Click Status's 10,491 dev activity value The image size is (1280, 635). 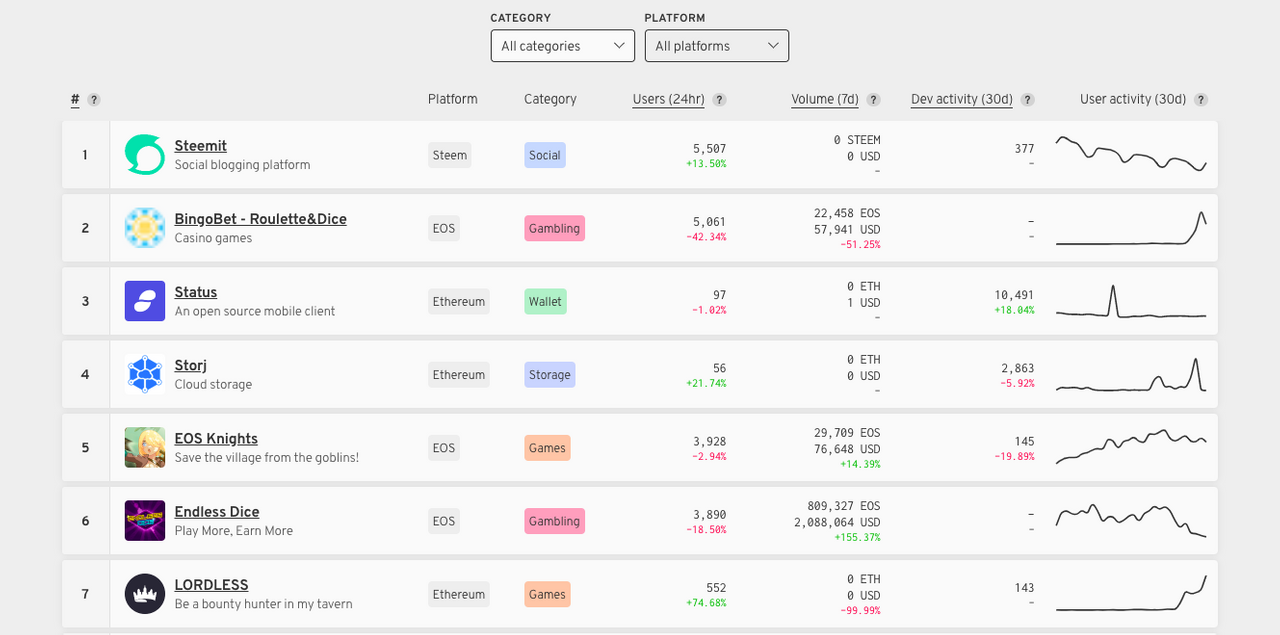[1014, 295]
